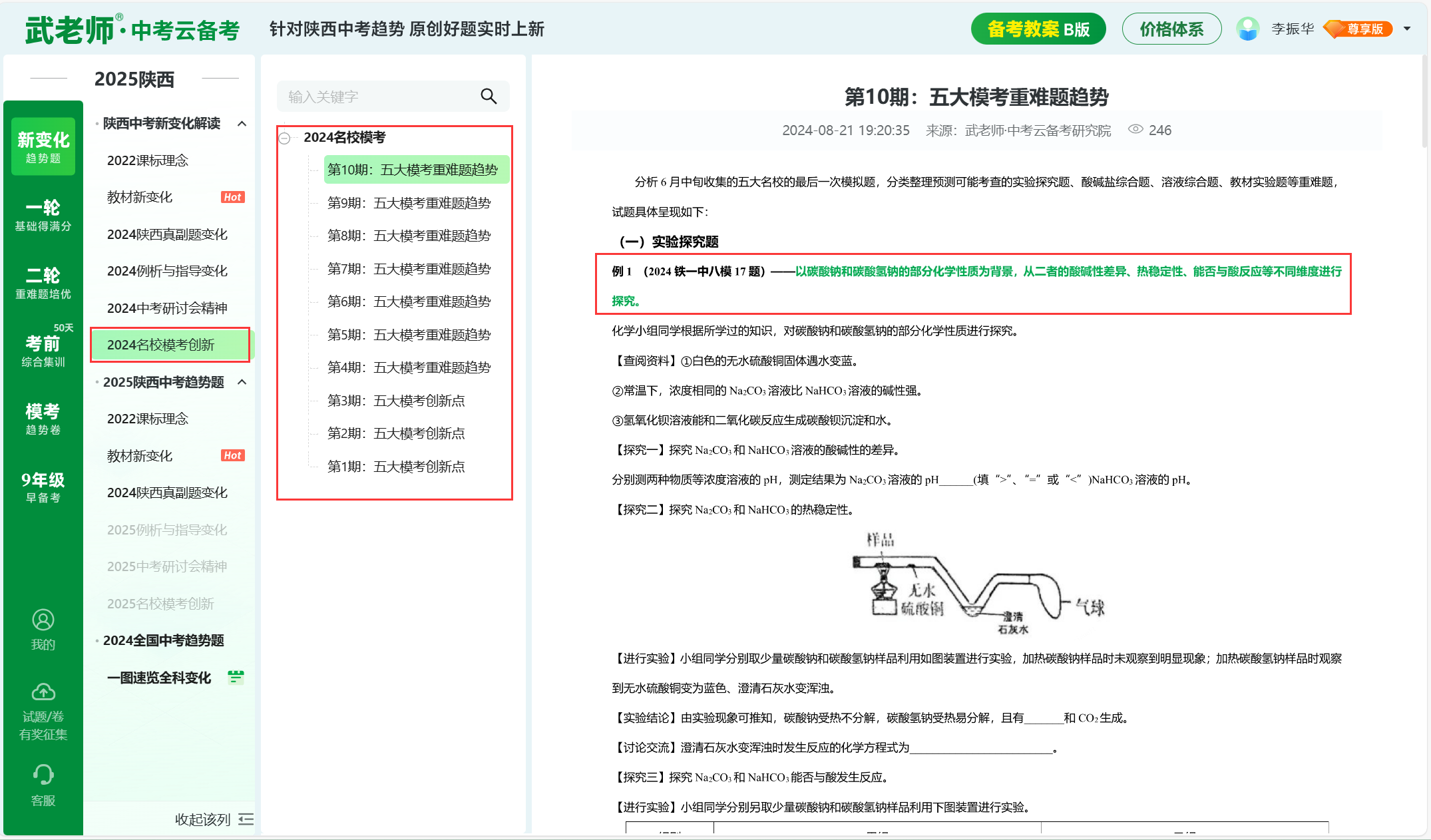The height and width of the screenshot is (840, 1431).
Task: Click Hot badge on first 教材新变化
Action: pyautogui.click(x=232, y=197)
